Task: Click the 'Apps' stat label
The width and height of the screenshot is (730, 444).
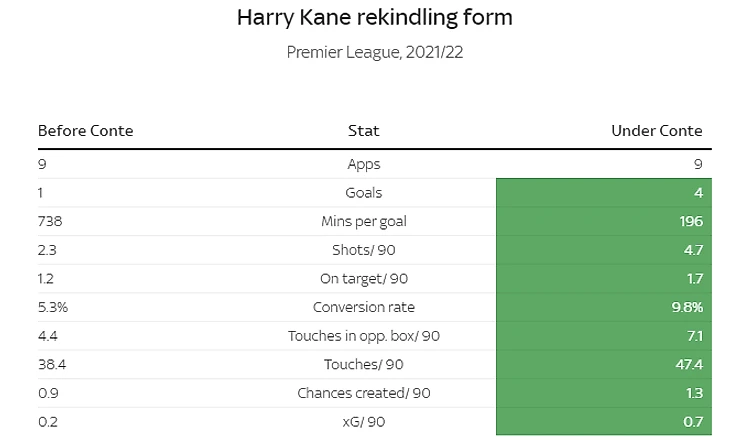Action: click(363, 164)
